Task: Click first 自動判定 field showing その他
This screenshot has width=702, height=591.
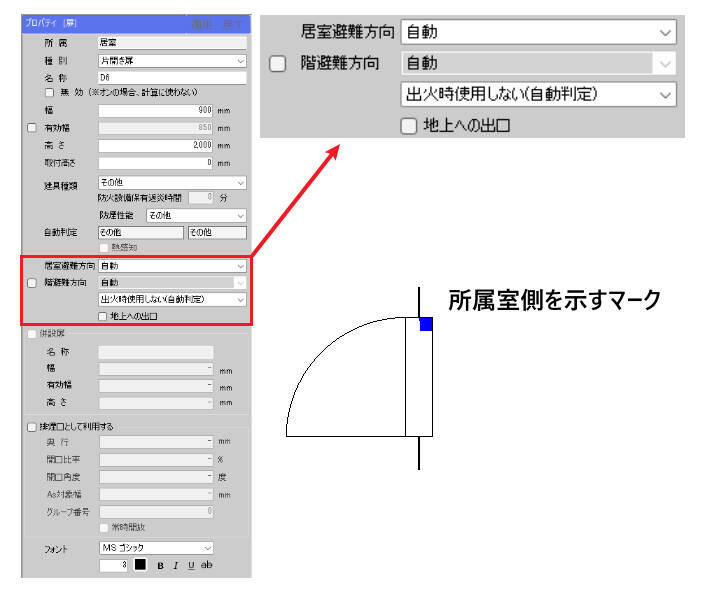Action: (141, 233)
